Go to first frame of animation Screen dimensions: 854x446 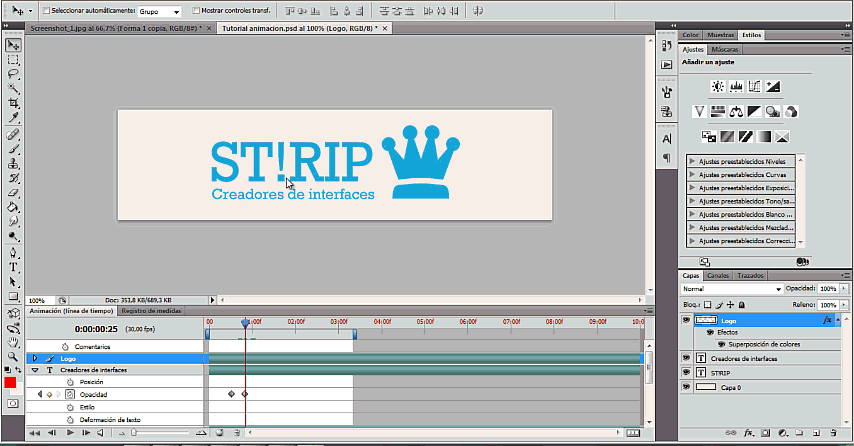click(x=34, y=433)
